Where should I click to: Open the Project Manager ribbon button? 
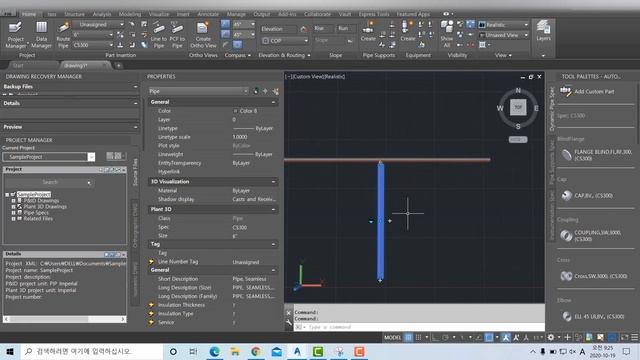16,35
